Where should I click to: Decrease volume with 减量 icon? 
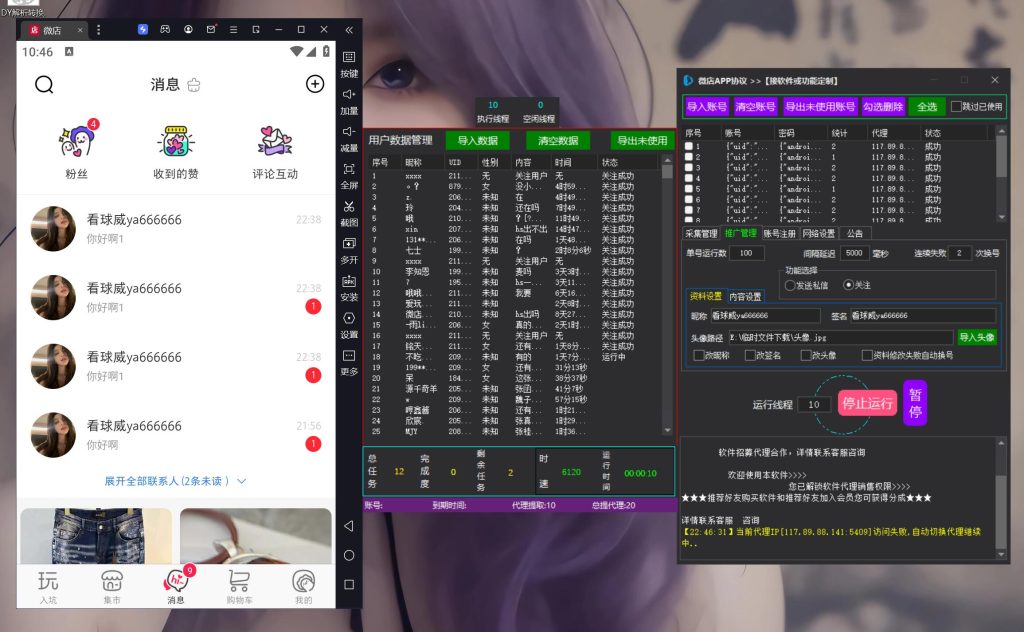point(349,138)
